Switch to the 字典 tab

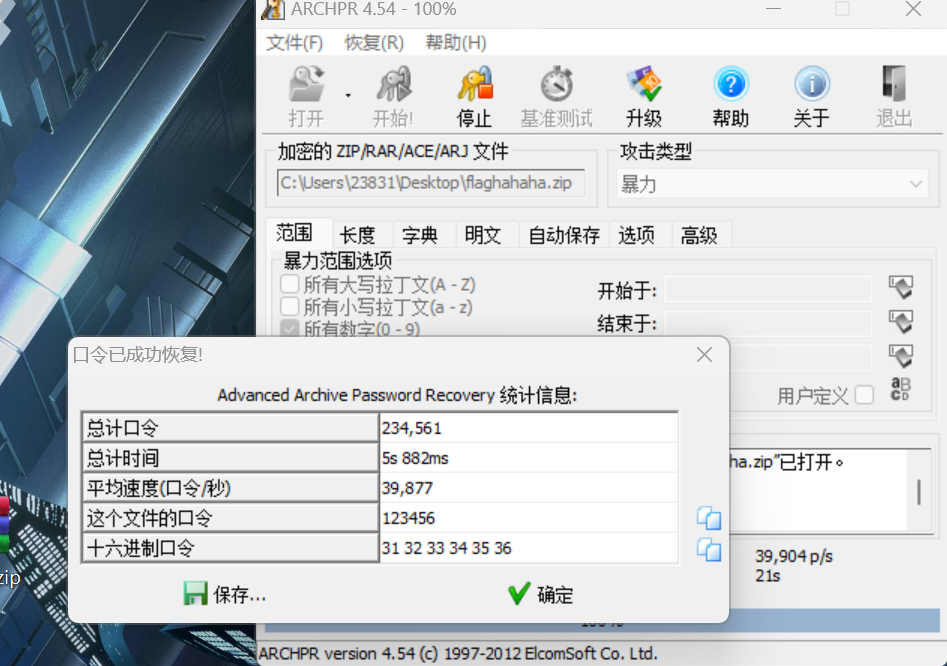point(420,235)
